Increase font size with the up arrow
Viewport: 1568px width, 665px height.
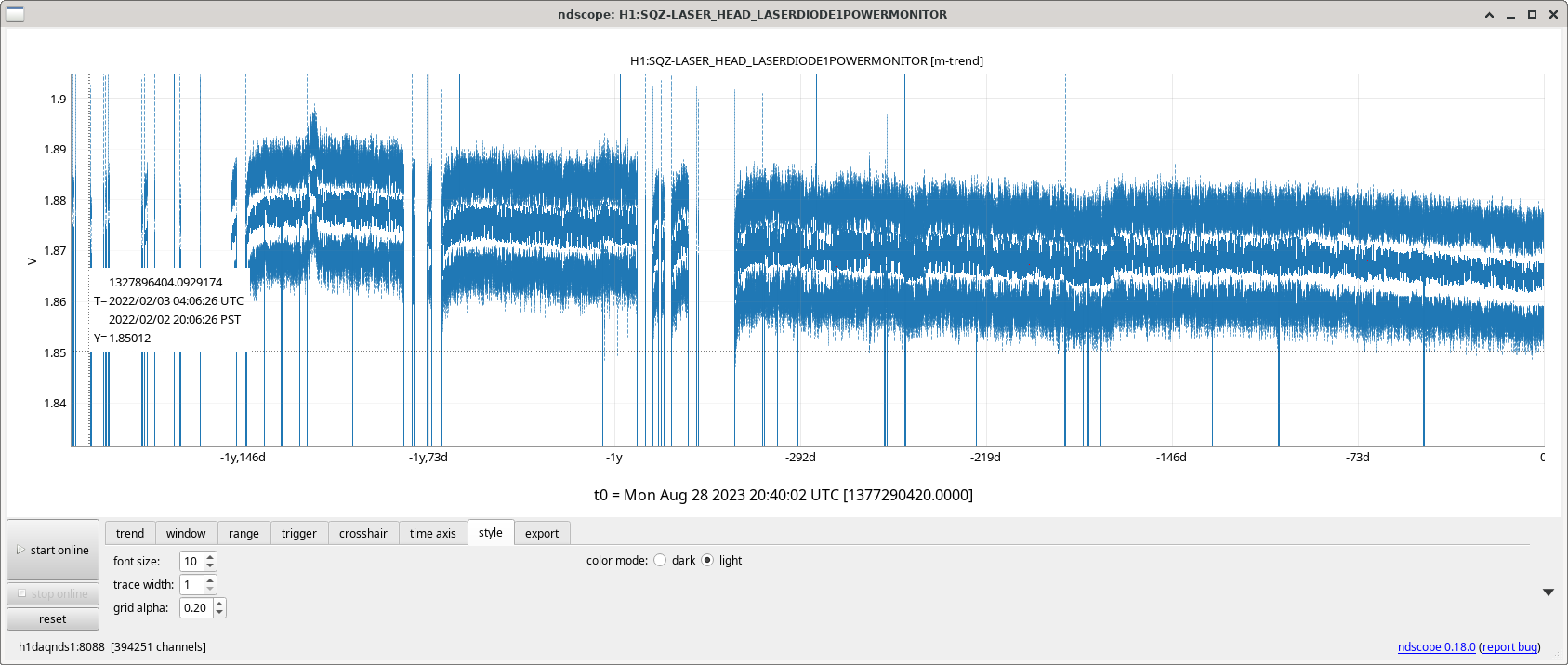pos(210,557)
